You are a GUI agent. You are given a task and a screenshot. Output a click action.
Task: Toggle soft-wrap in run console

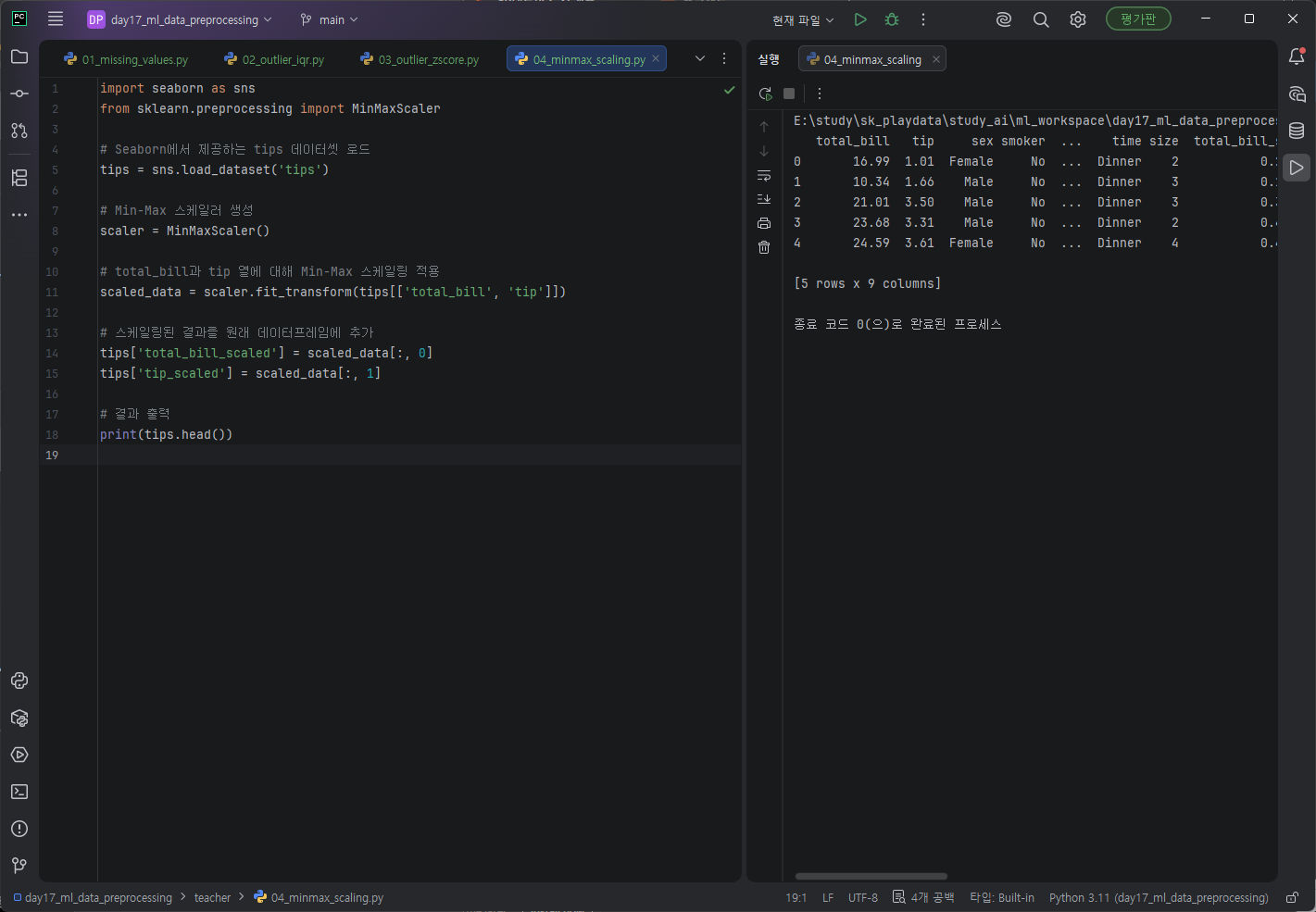click(764, 175)
